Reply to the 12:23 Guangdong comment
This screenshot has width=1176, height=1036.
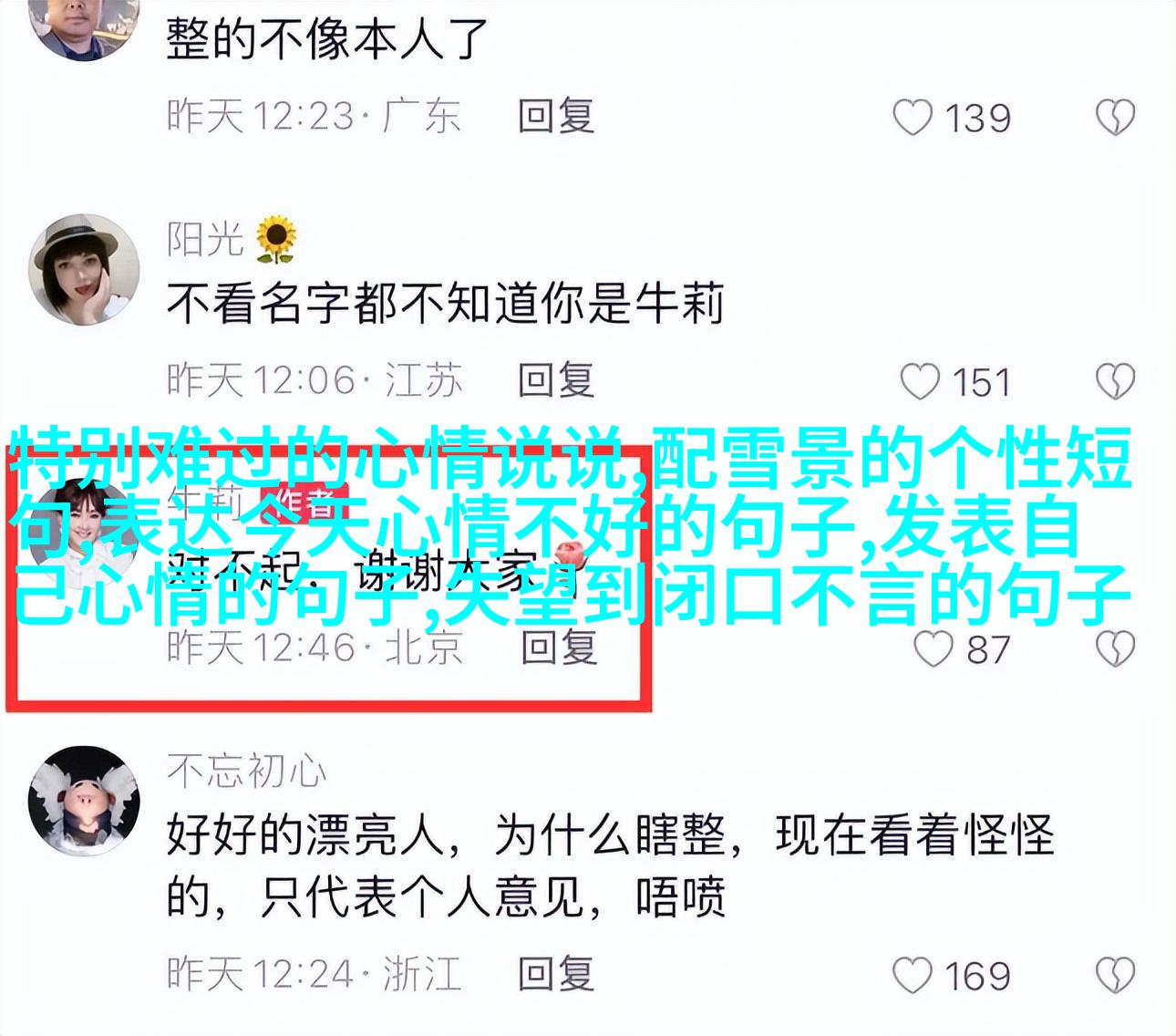[x=556, y=117]
